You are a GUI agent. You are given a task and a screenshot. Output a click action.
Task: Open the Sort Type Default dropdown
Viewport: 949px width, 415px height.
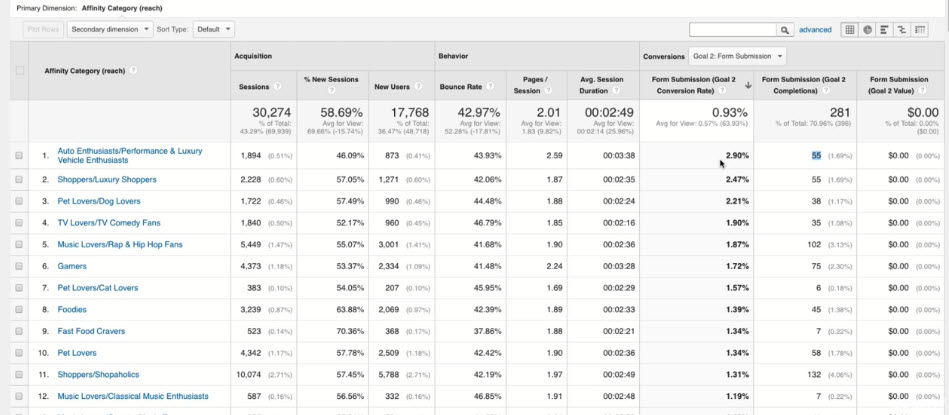click(x=213, y=30)
